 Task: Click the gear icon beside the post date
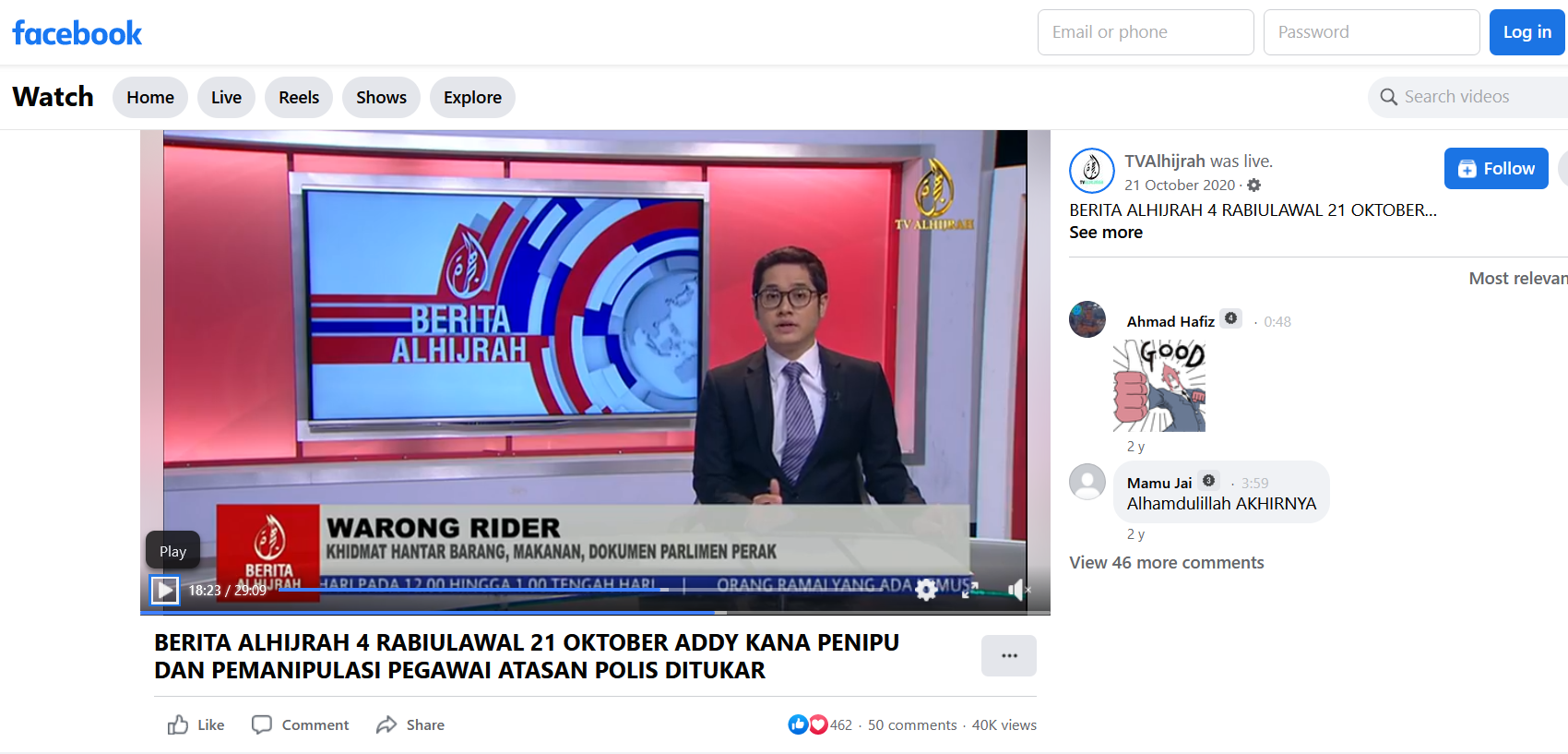[x=1253, y=186]
